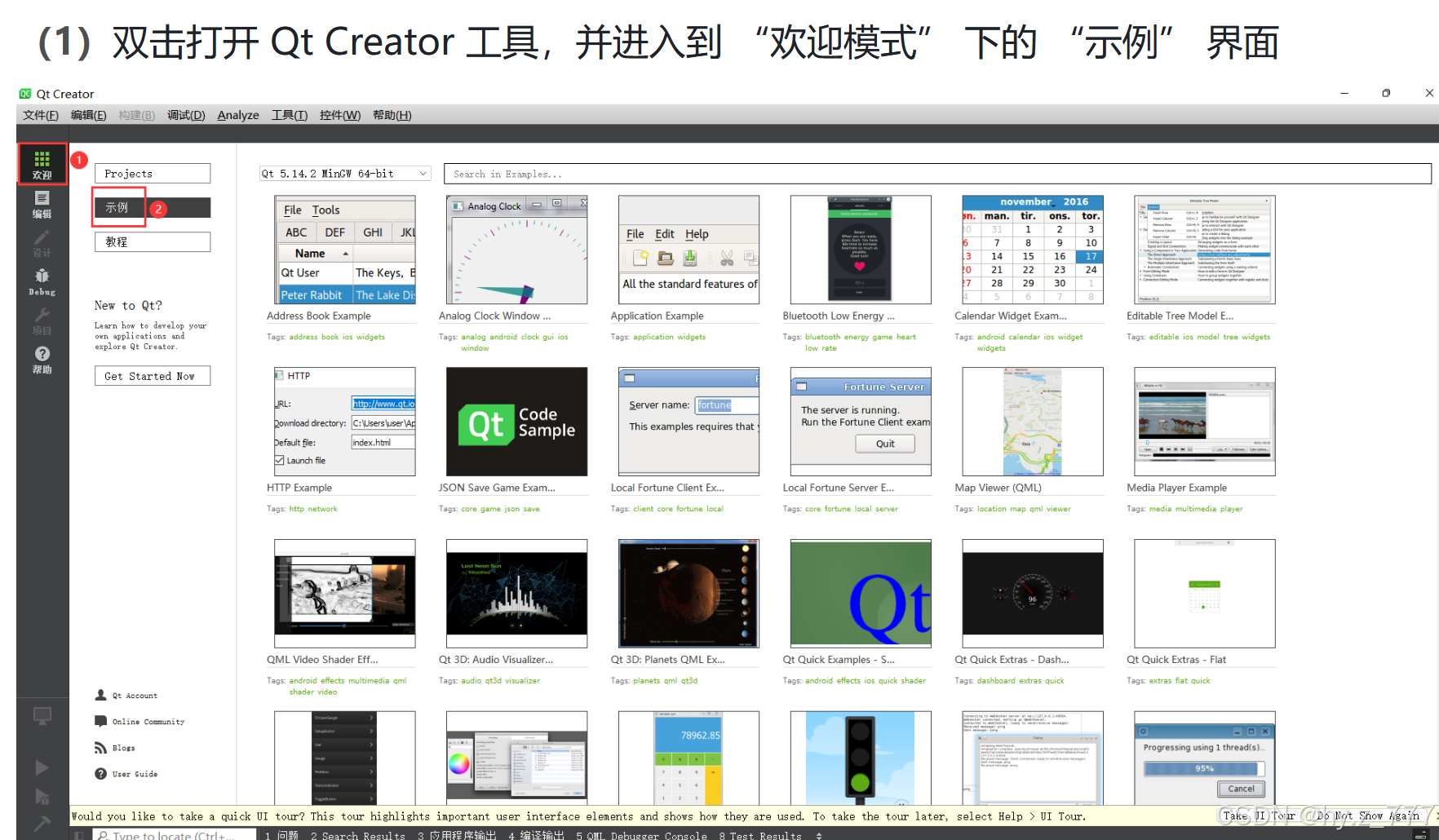Open the HTTP Example thumbnail

(345, 422)
